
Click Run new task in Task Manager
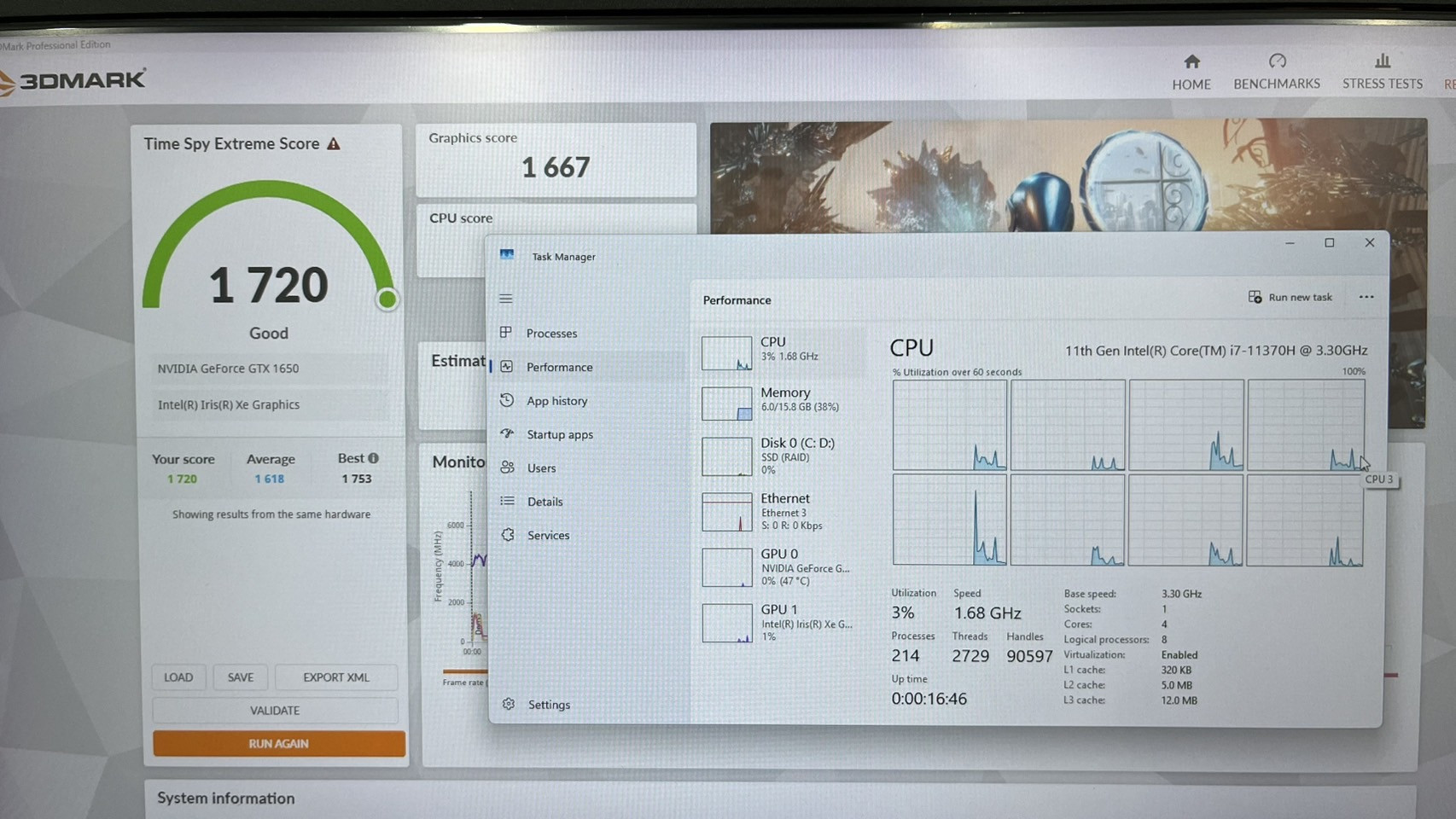click(x=1290, y=297)
